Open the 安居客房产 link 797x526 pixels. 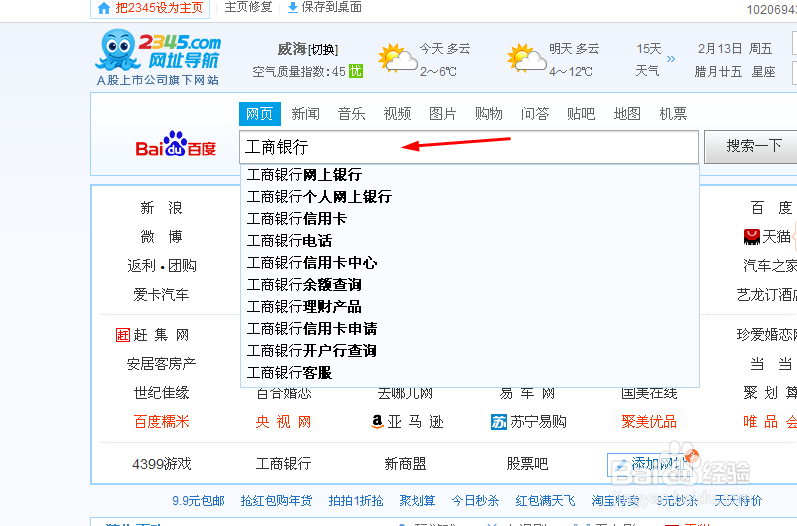point(161,364)
